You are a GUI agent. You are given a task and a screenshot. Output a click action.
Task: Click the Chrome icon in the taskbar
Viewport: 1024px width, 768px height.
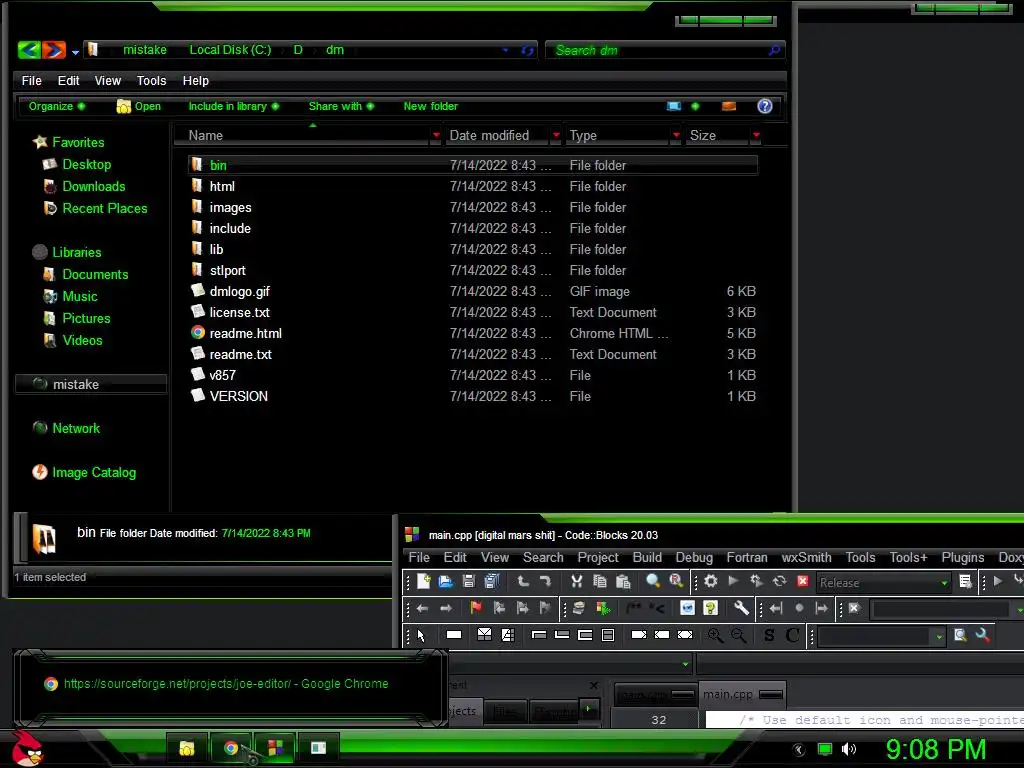coord(230,748)
